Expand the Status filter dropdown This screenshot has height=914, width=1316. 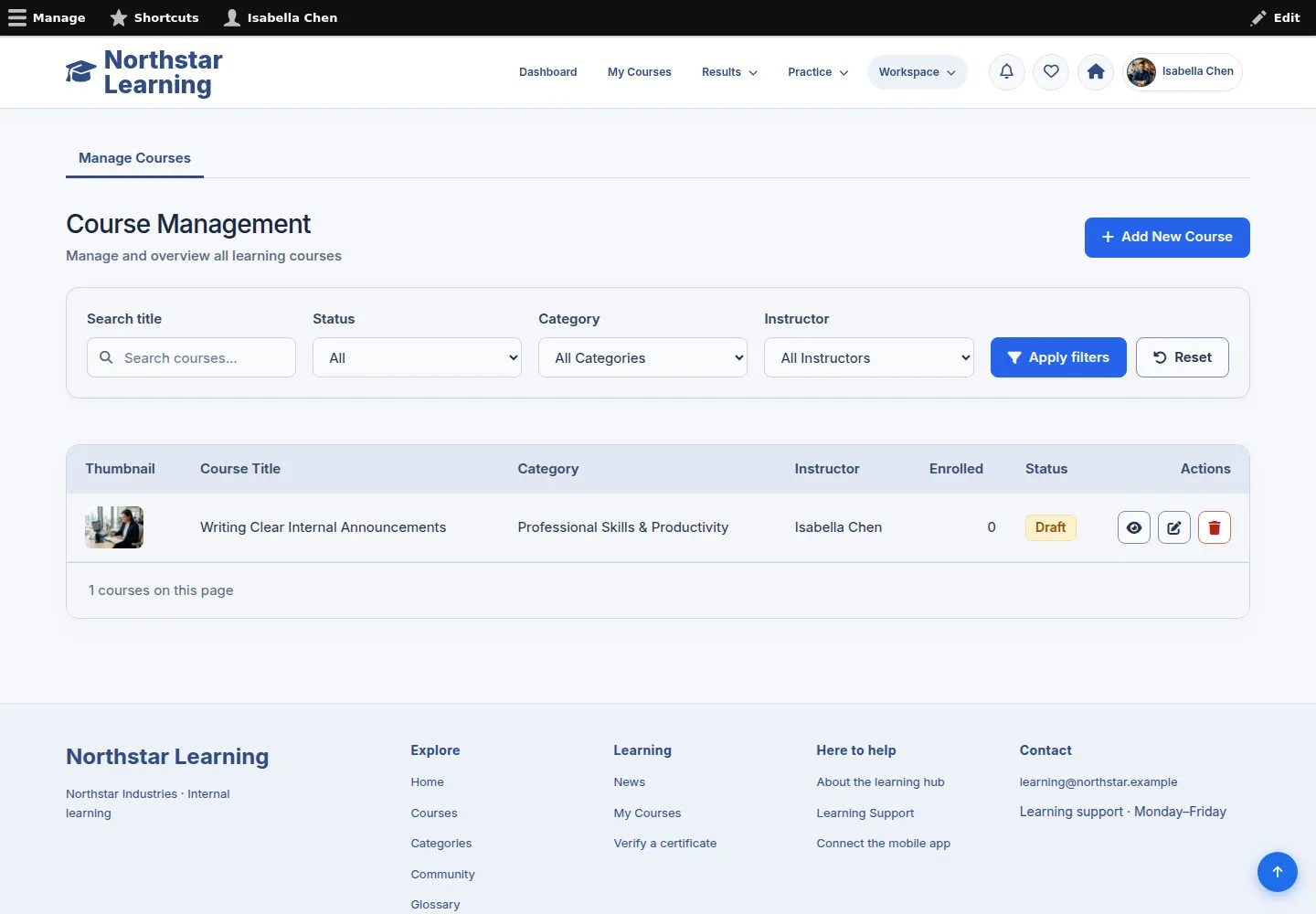tap(417, 357)
